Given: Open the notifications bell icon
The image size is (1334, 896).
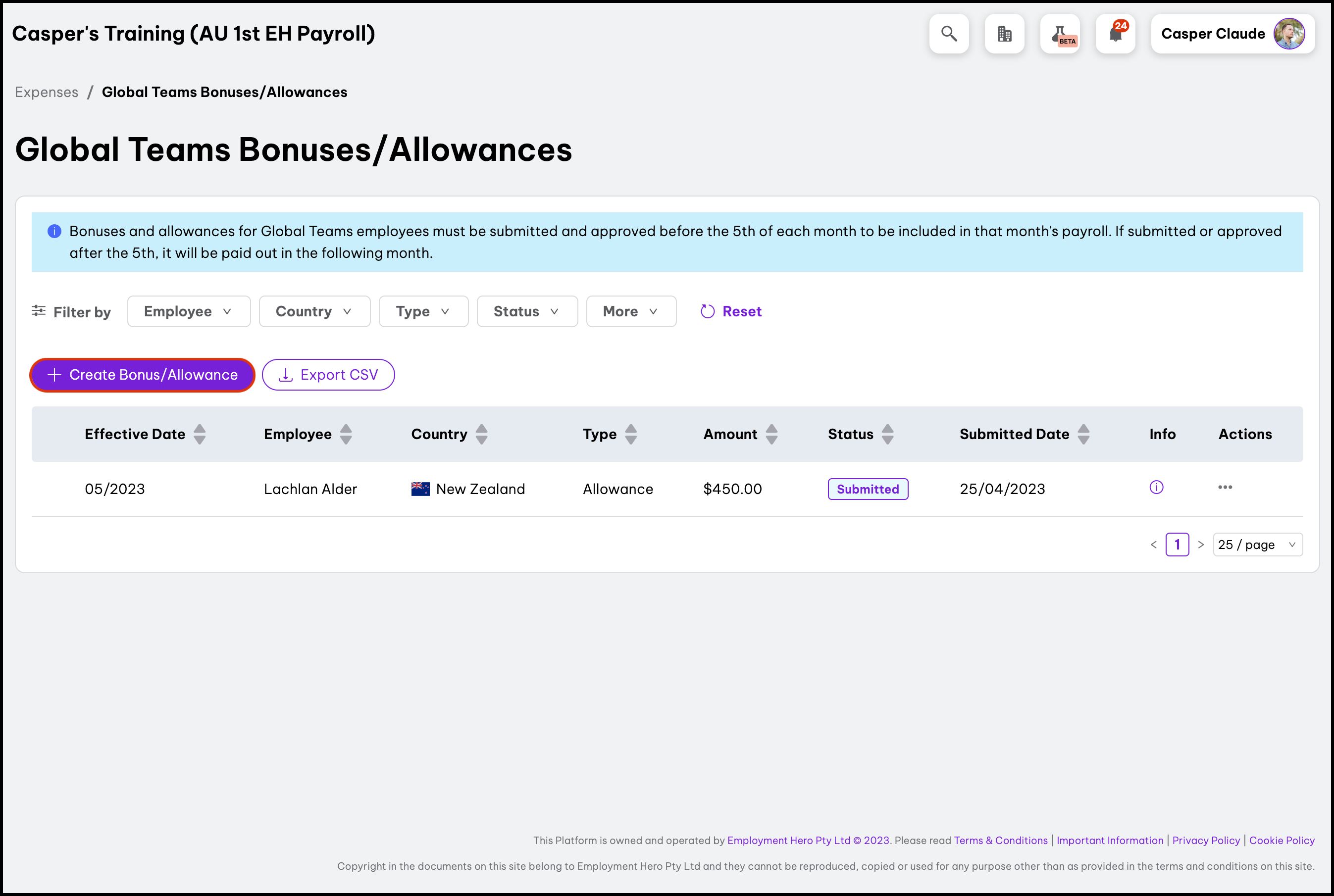Looking at the screenshot, I should coord(1115,34).
